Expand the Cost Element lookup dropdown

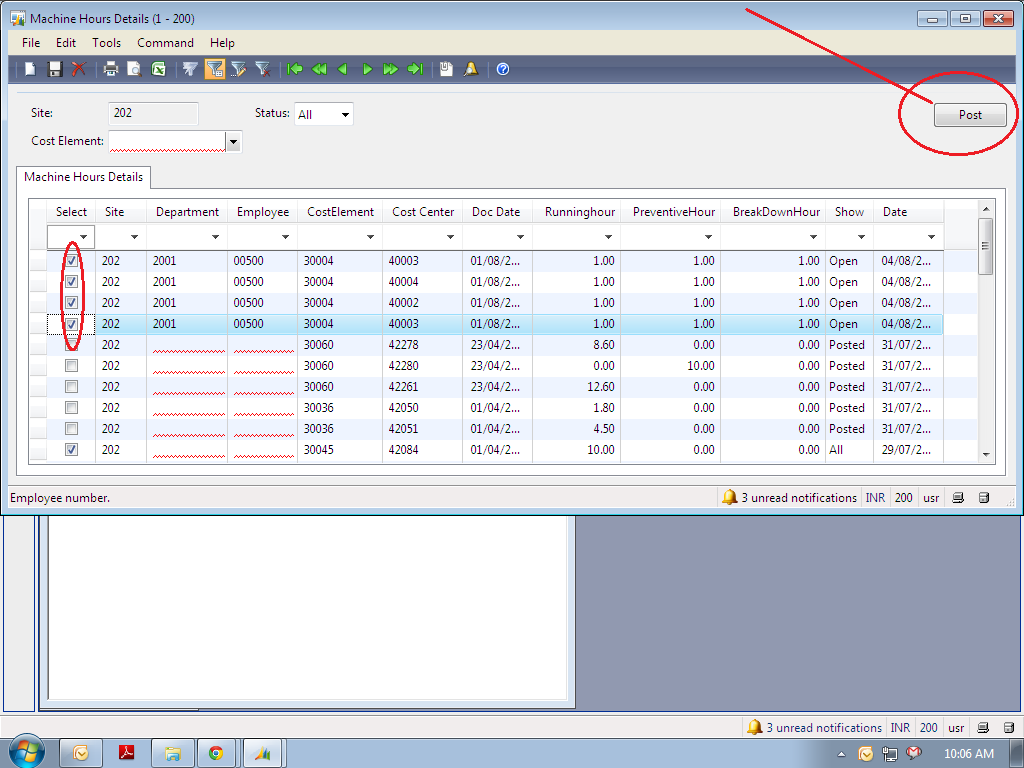pos(233,141)
